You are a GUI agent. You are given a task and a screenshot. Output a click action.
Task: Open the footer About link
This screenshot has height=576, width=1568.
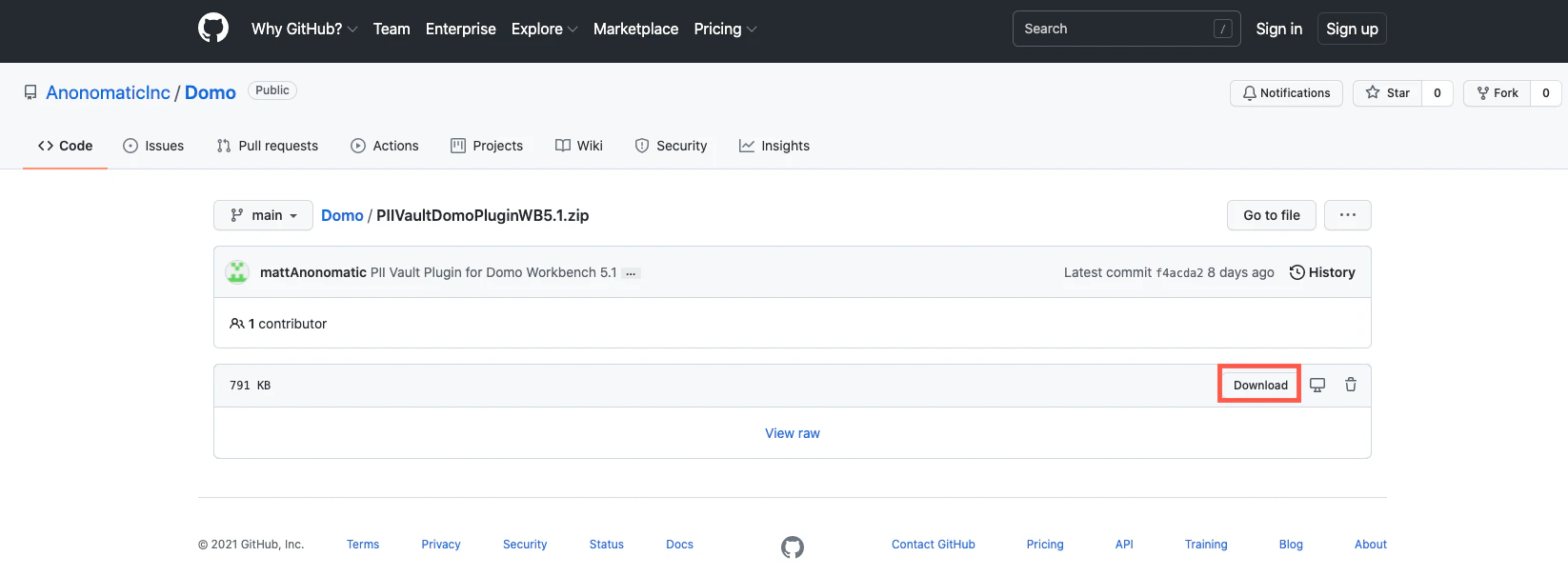point(1371,545)
